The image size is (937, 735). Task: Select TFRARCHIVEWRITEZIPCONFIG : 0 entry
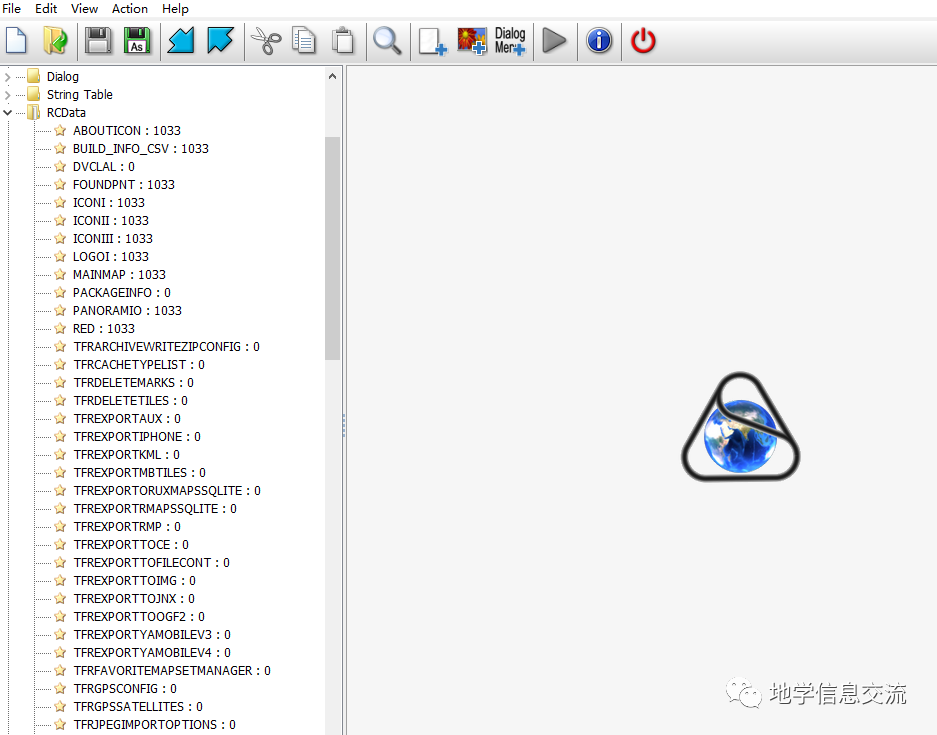(x=166, y=347)
